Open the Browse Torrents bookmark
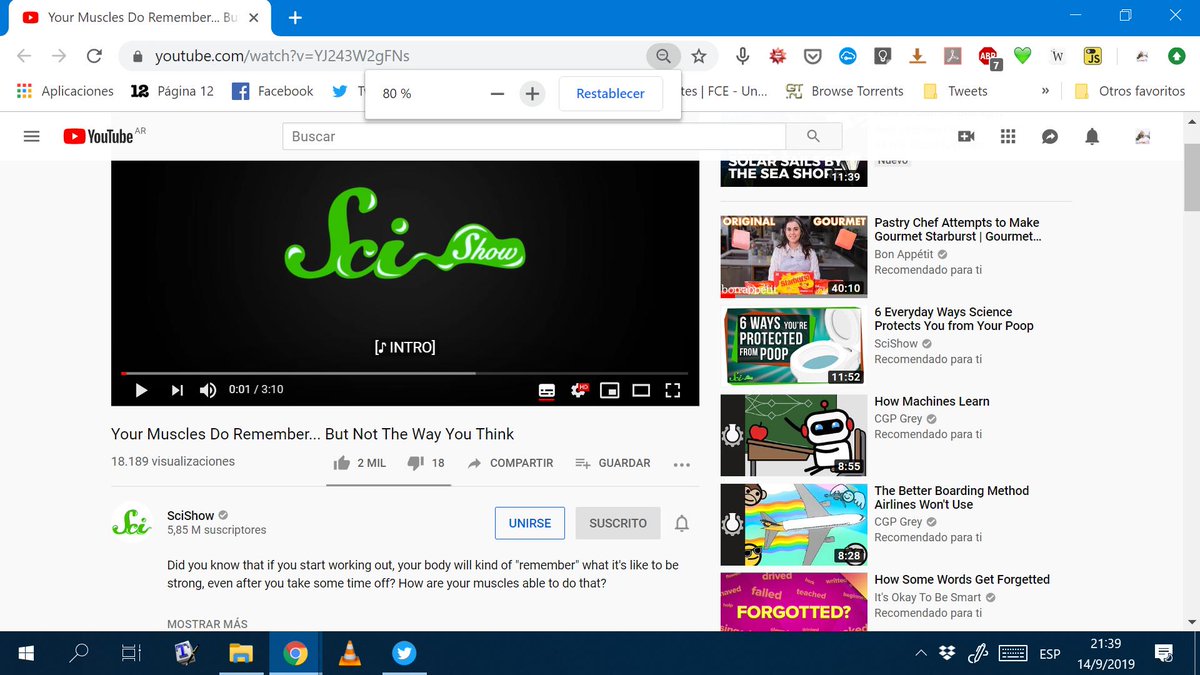 point(845,91)
